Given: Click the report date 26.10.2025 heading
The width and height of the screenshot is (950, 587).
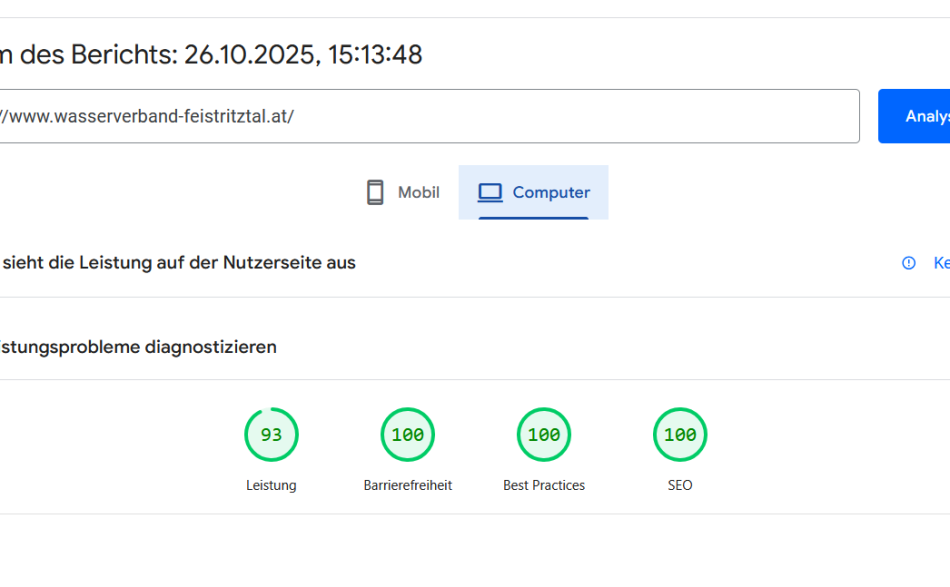Looking at the screenshot, I should [211, 55].
